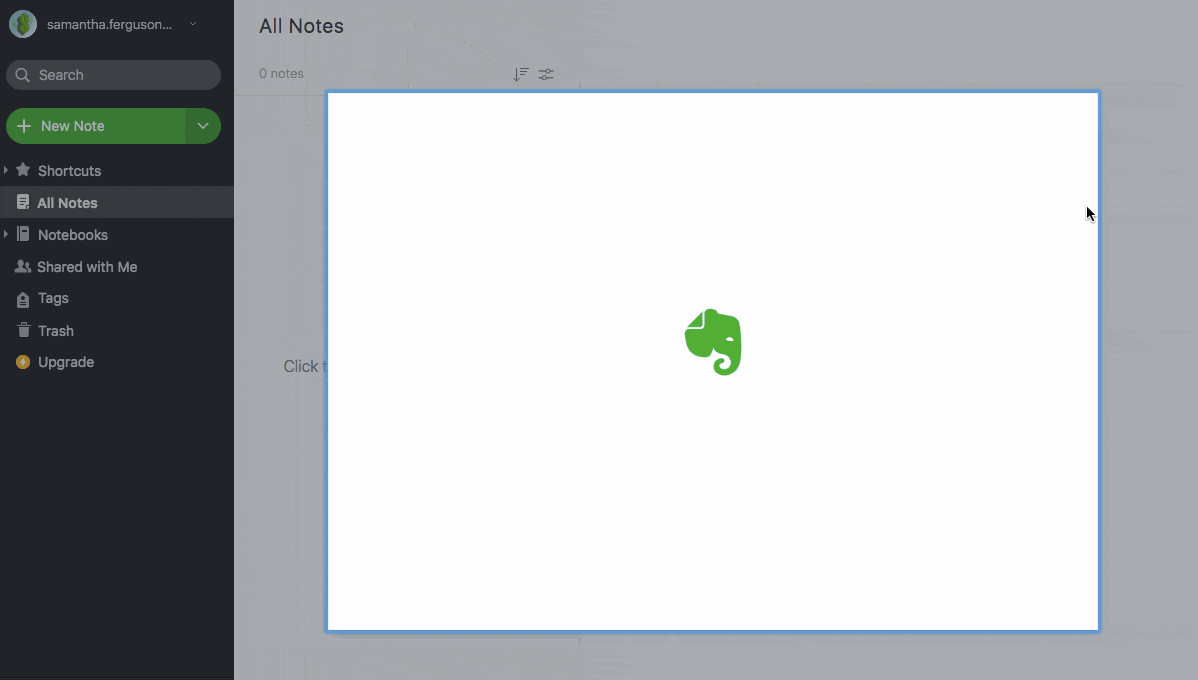The image size is (1198, 680).
Task: Click the Upgrade coin icon
Action: (23, 362)
